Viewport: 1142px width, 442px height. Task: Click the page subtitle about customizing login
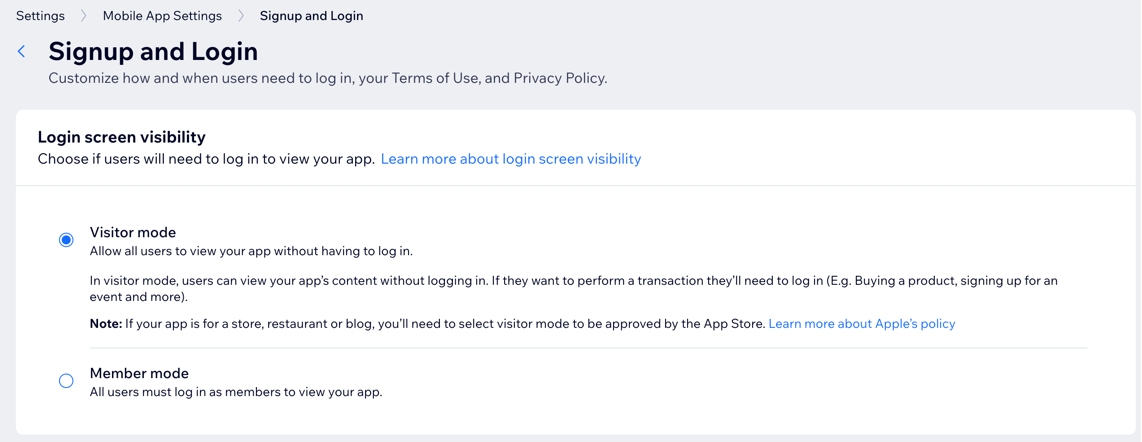[x=327, y=78]
